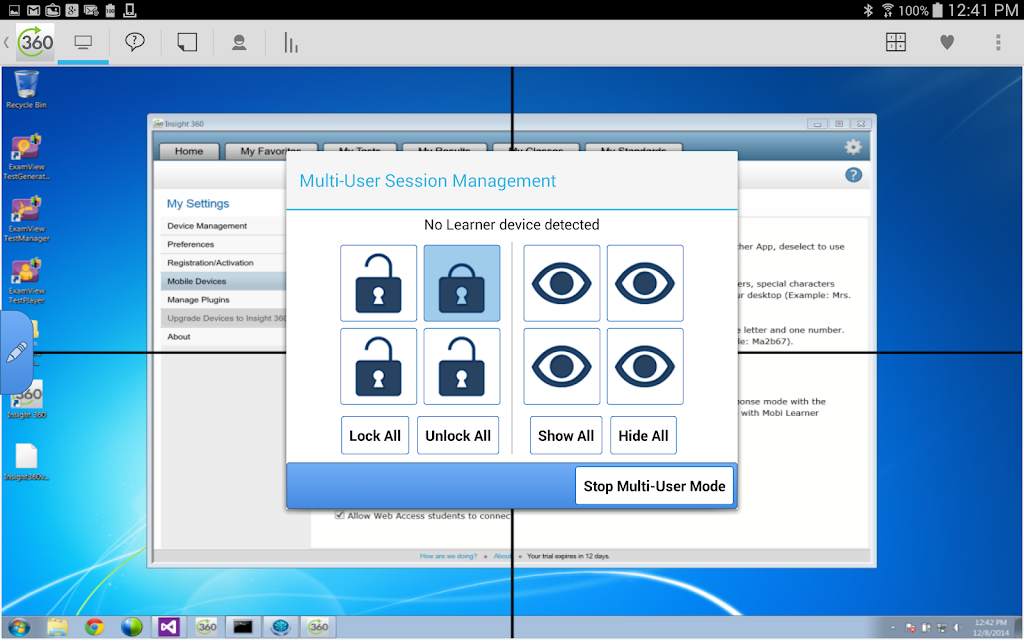Open Chrome from the Windows taskbar
The image size is (1024, 640).
click(x=95, y=627)
